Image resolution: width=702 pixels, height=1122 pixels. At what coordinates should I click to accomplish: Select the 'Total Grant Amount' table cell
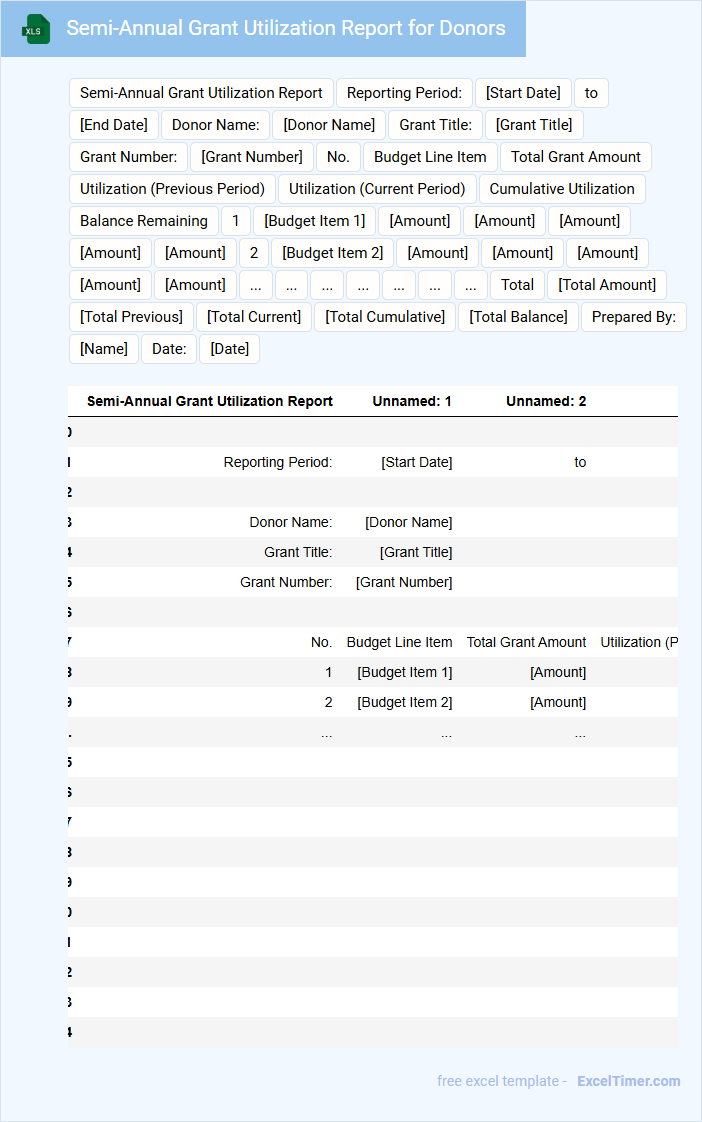pos(526,643)
